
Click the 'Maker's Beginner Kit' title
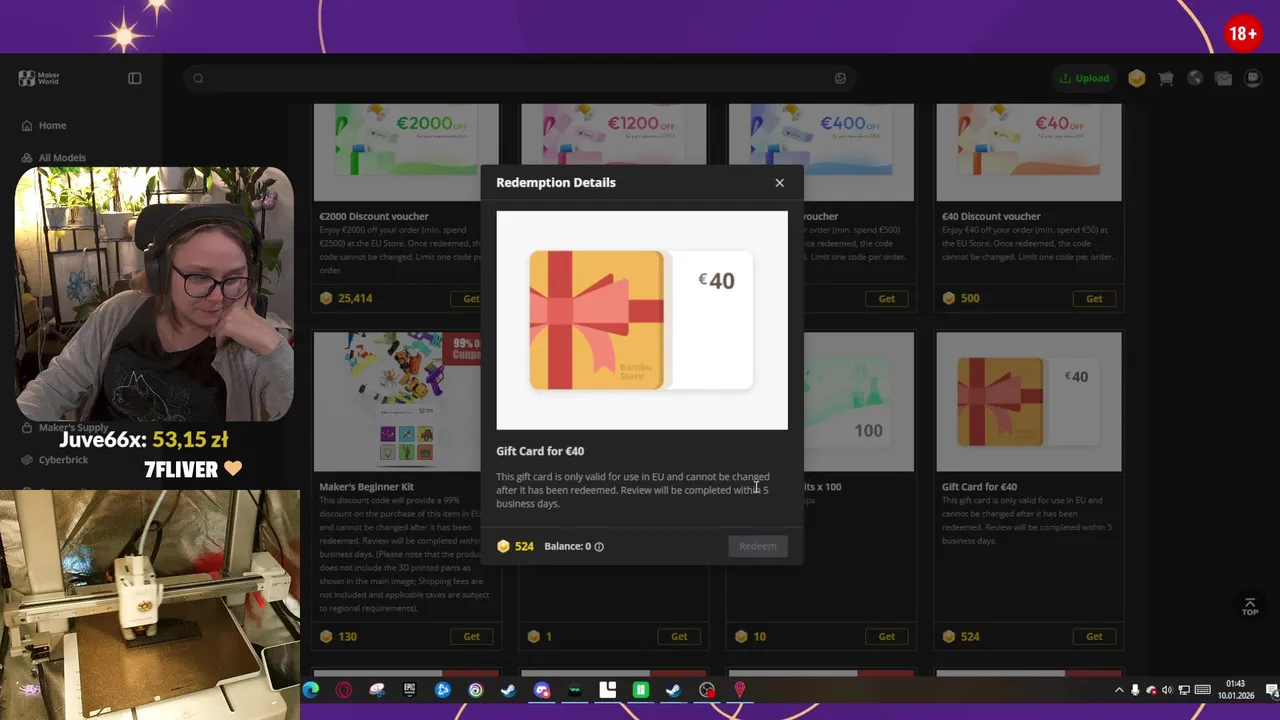tap(366, 487)
